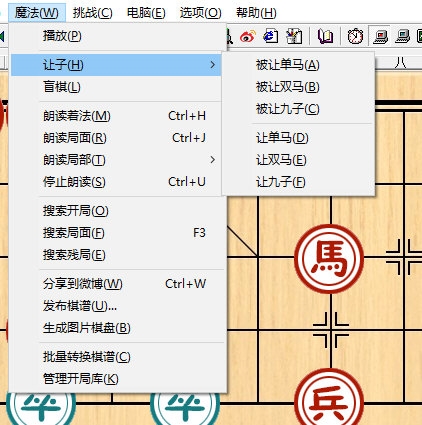This screenshot has height=425, width=422.
Task: Pick 让九子(F) in submenu
Action: click(x=299, y=182)
